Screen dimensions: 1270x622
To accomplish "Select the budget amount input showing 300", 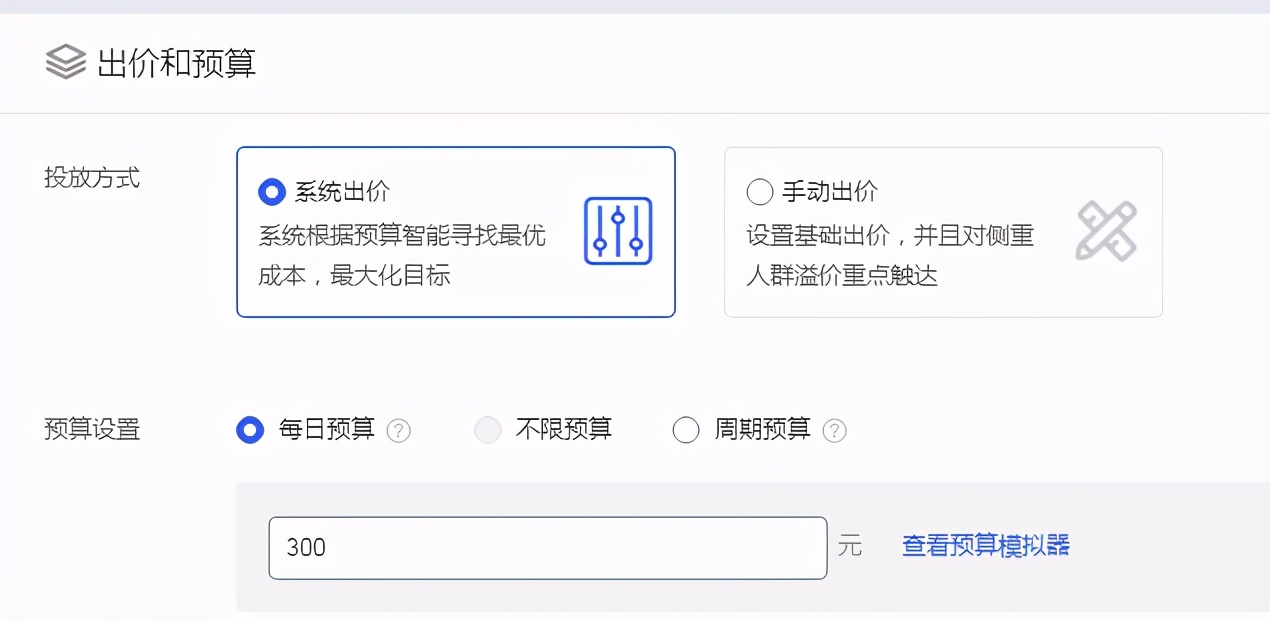I will click(547, 547).
